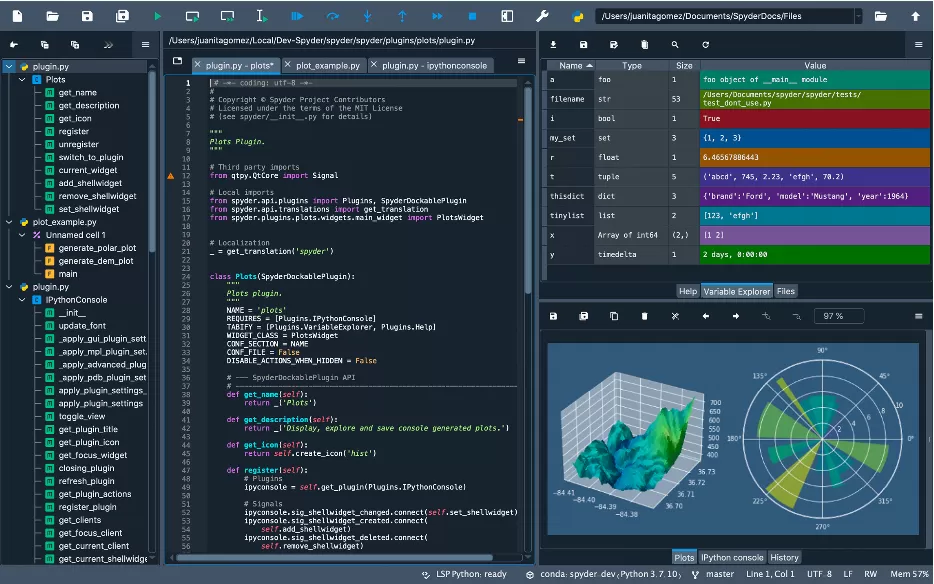Run the current code cell
The height and width of the screenshot is (584, 934).
[192, 15]
